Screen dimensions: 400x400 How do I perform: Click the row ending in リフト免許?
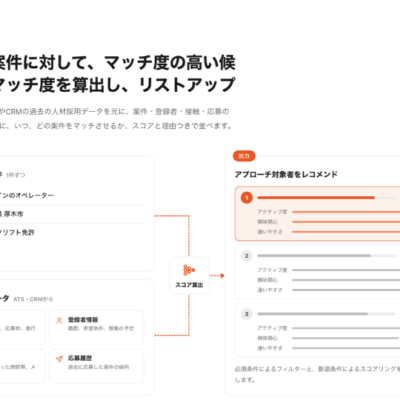click(x=72, y=233)
